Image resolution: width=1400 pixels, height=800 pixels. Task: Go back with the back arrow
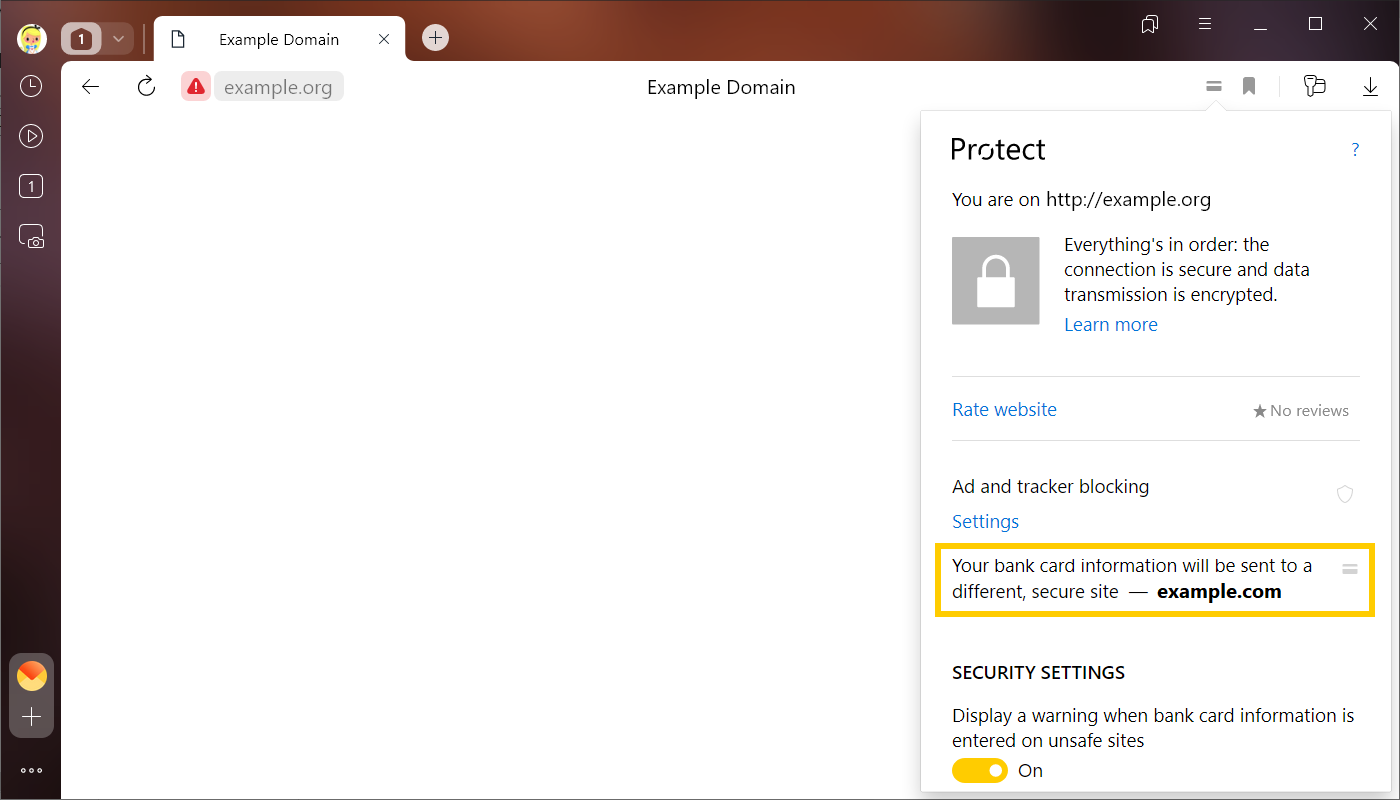pyautogui.click(x=91, y=87)
